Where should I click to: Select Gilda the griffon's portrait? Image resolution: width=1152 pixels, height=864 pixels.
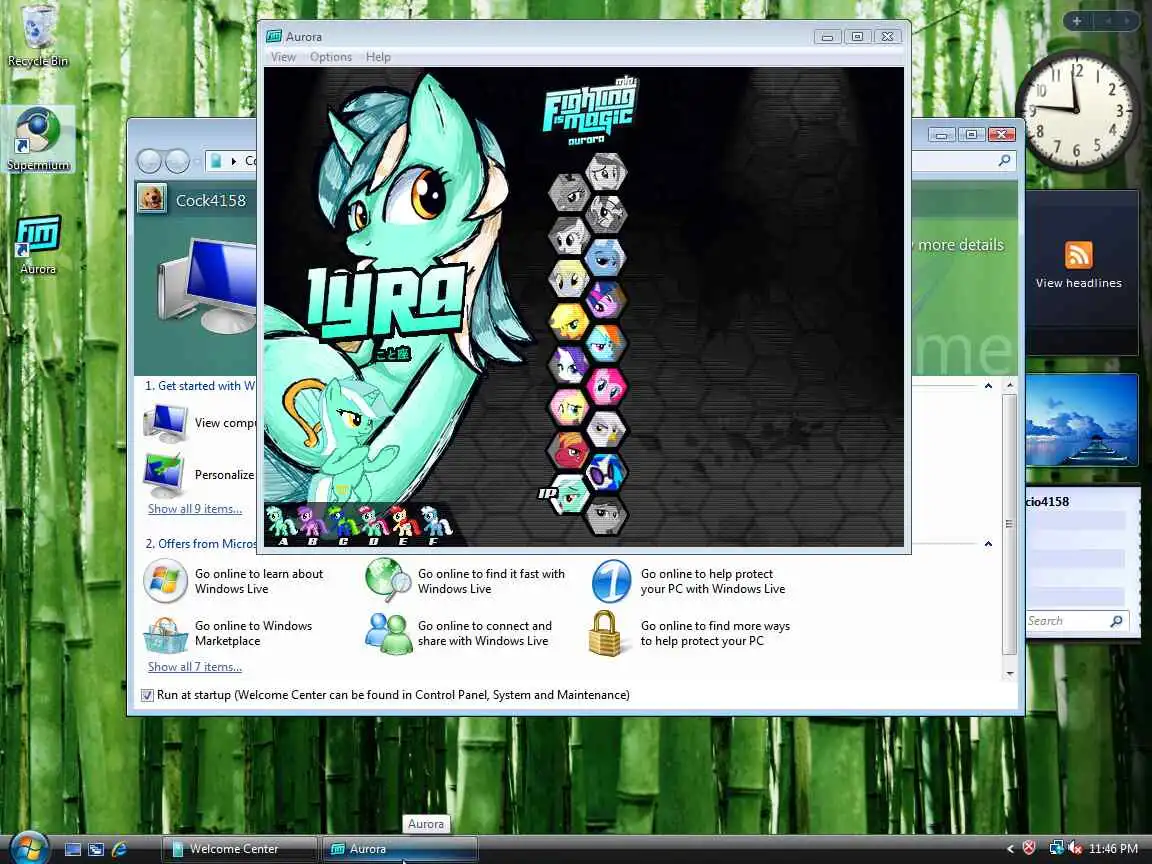click(606, 429)
